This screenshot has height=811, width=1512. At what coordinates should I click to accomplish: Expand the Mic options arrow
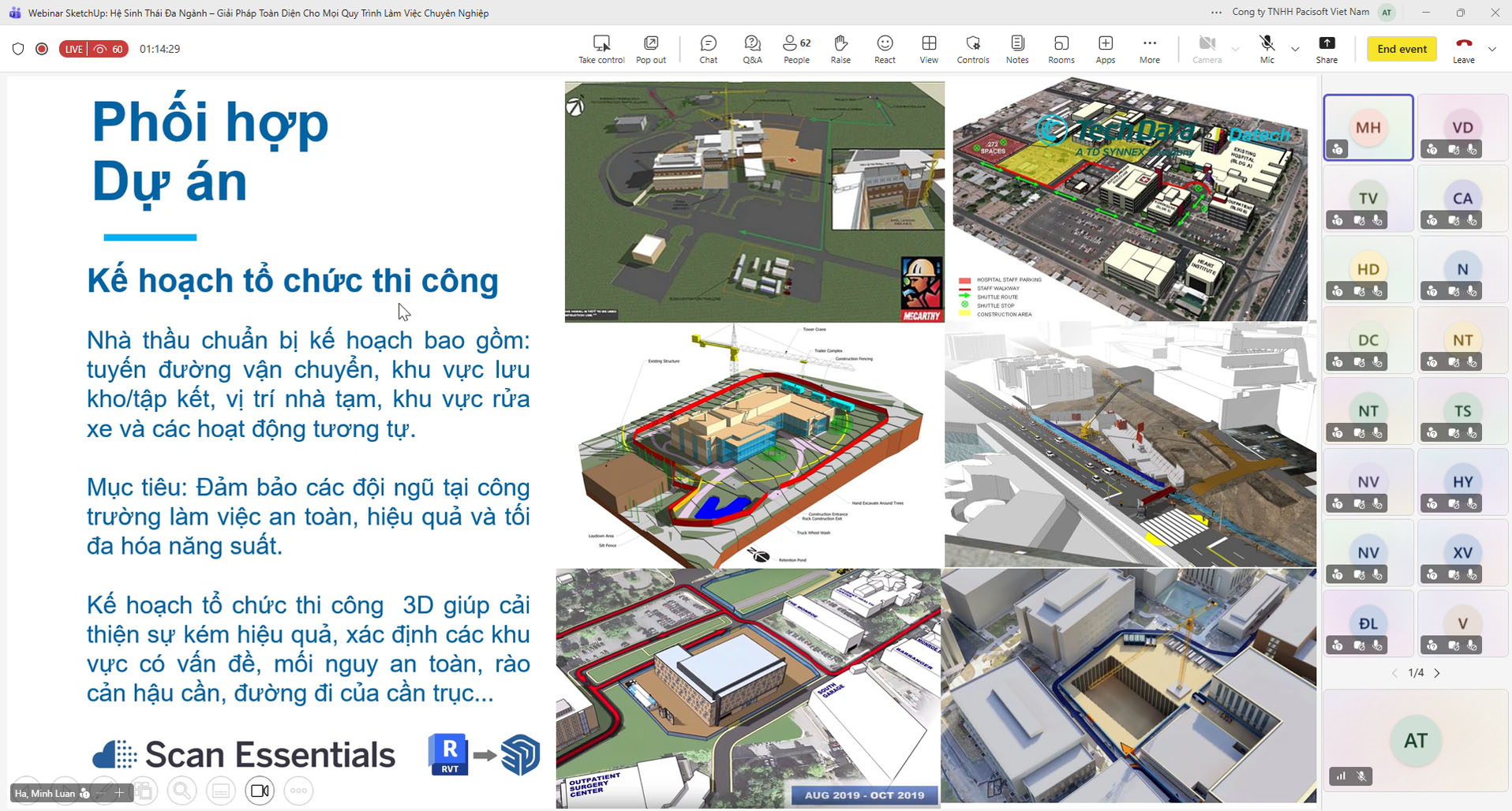[x=1295, y=49]
